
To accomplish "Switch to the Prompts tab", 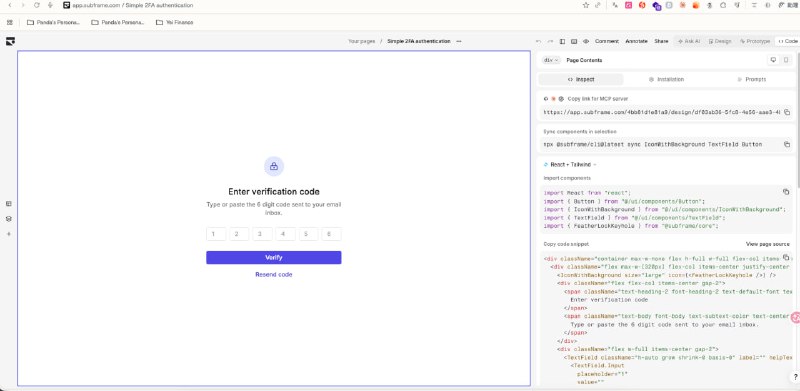I will coord(752,80).
